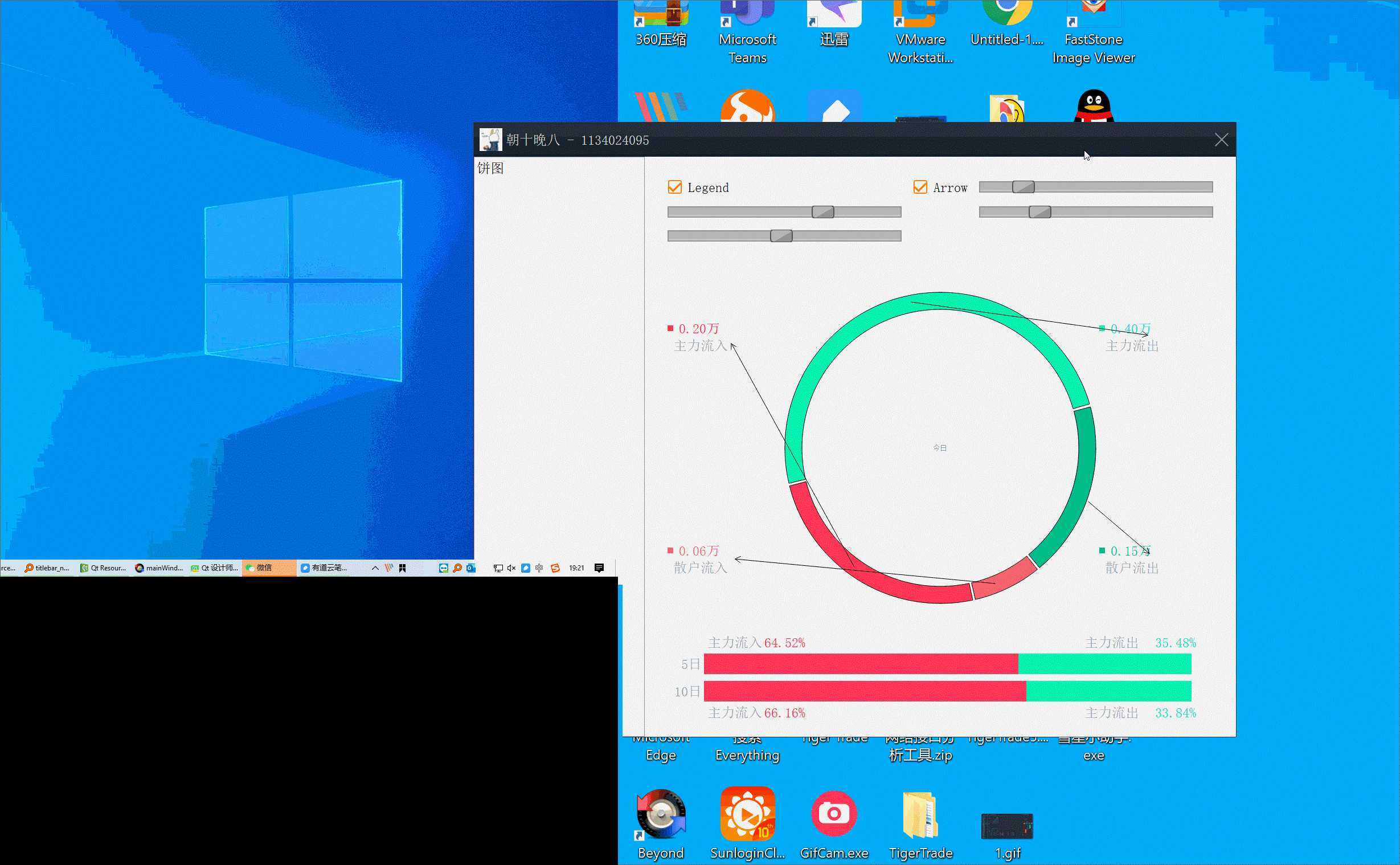Open the VMware Workstation desktop icon

pyautogui.click(x=920, y=32)
